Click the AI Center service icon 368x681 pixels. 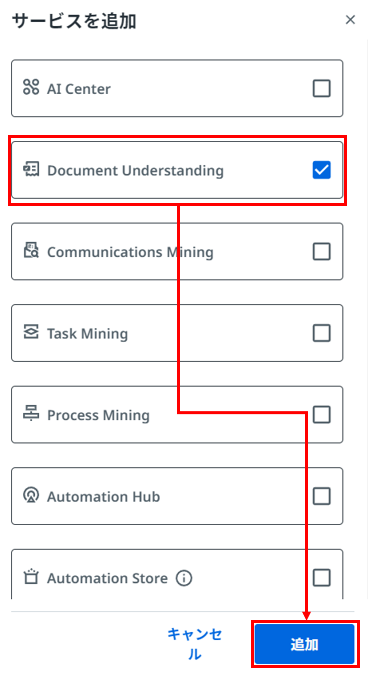pos(31,88)
